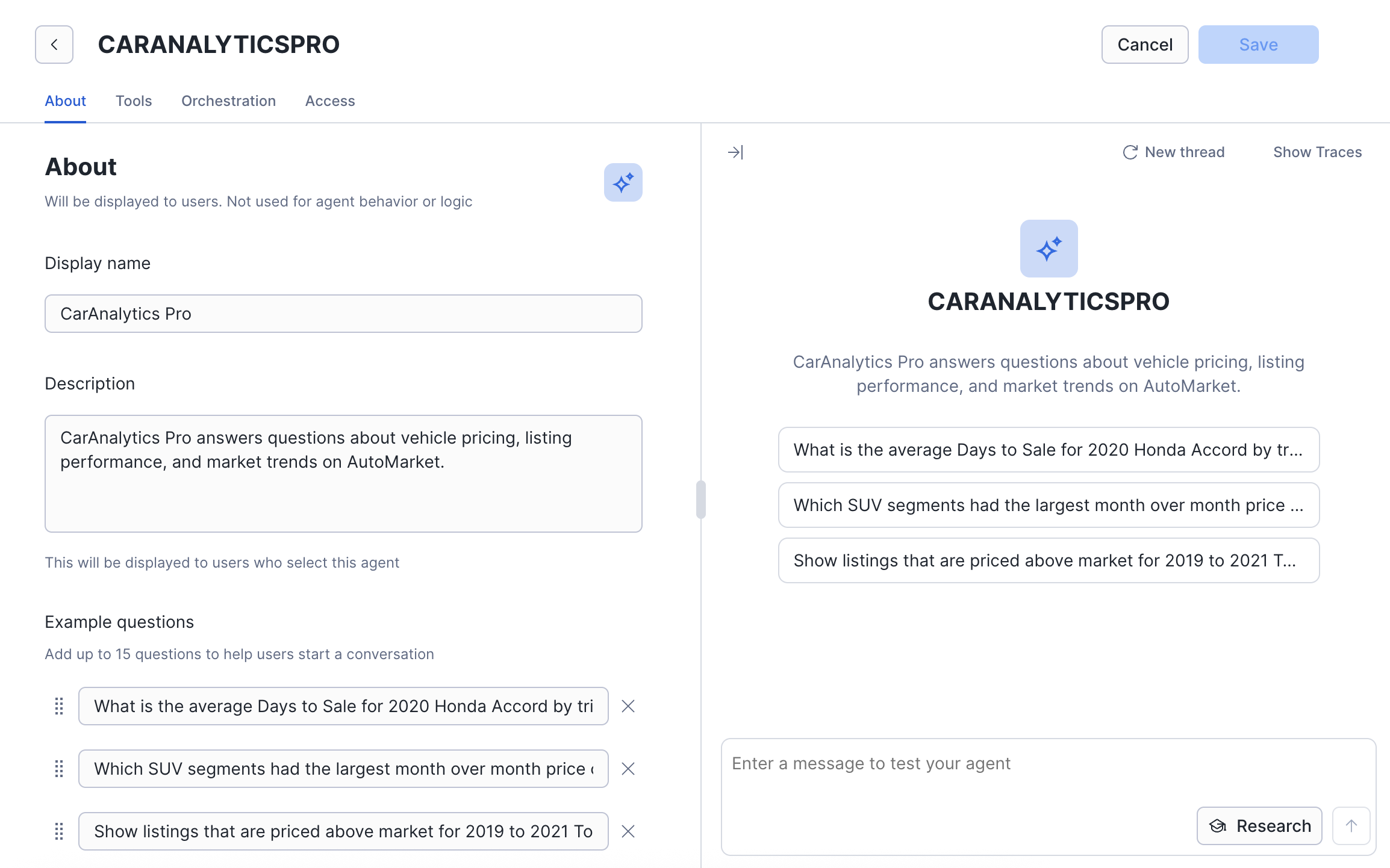
Task: Click the sparkle avatar icon in About
Action: point(623,182)
